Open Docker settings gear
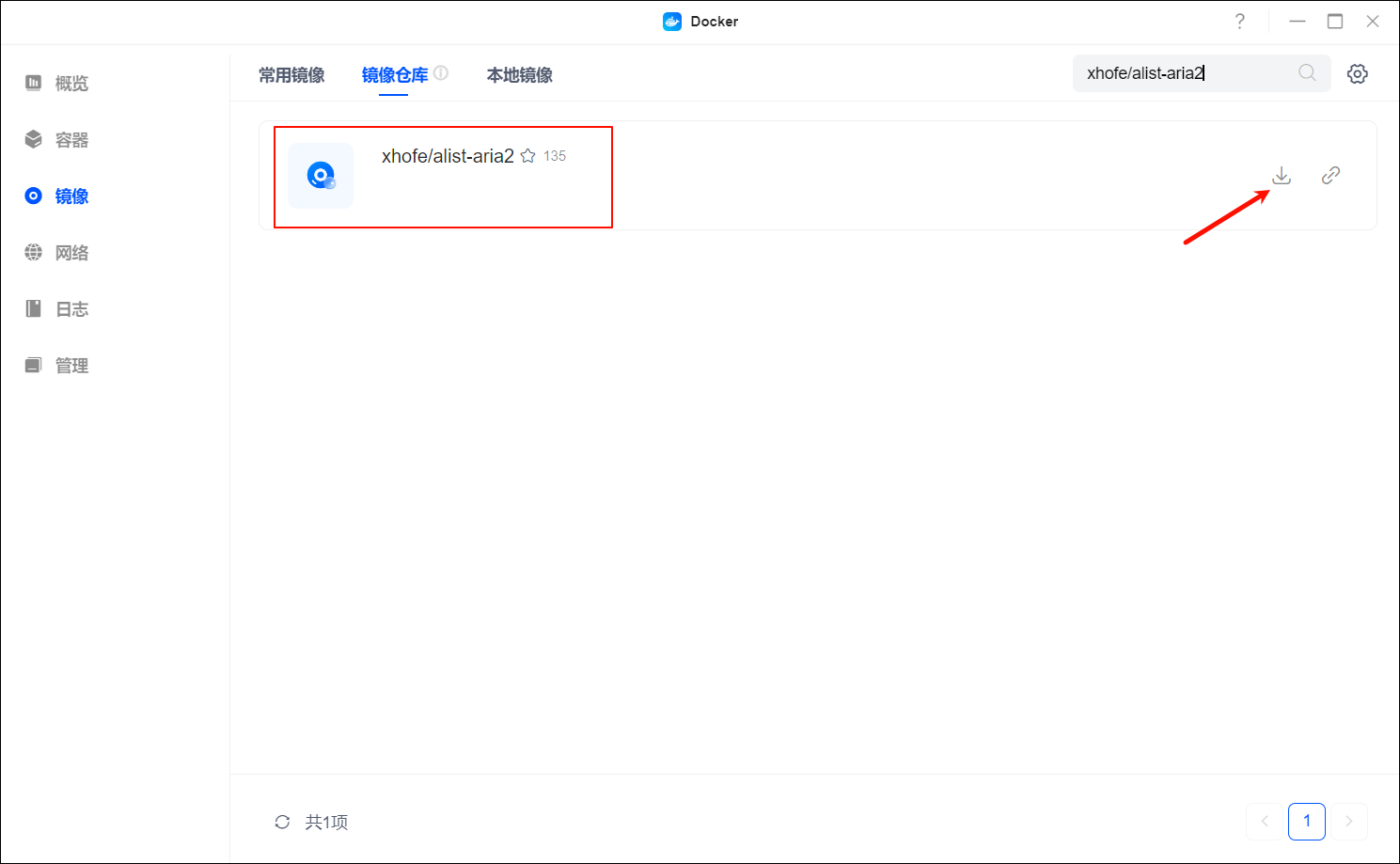 [x=1357, y=72]
